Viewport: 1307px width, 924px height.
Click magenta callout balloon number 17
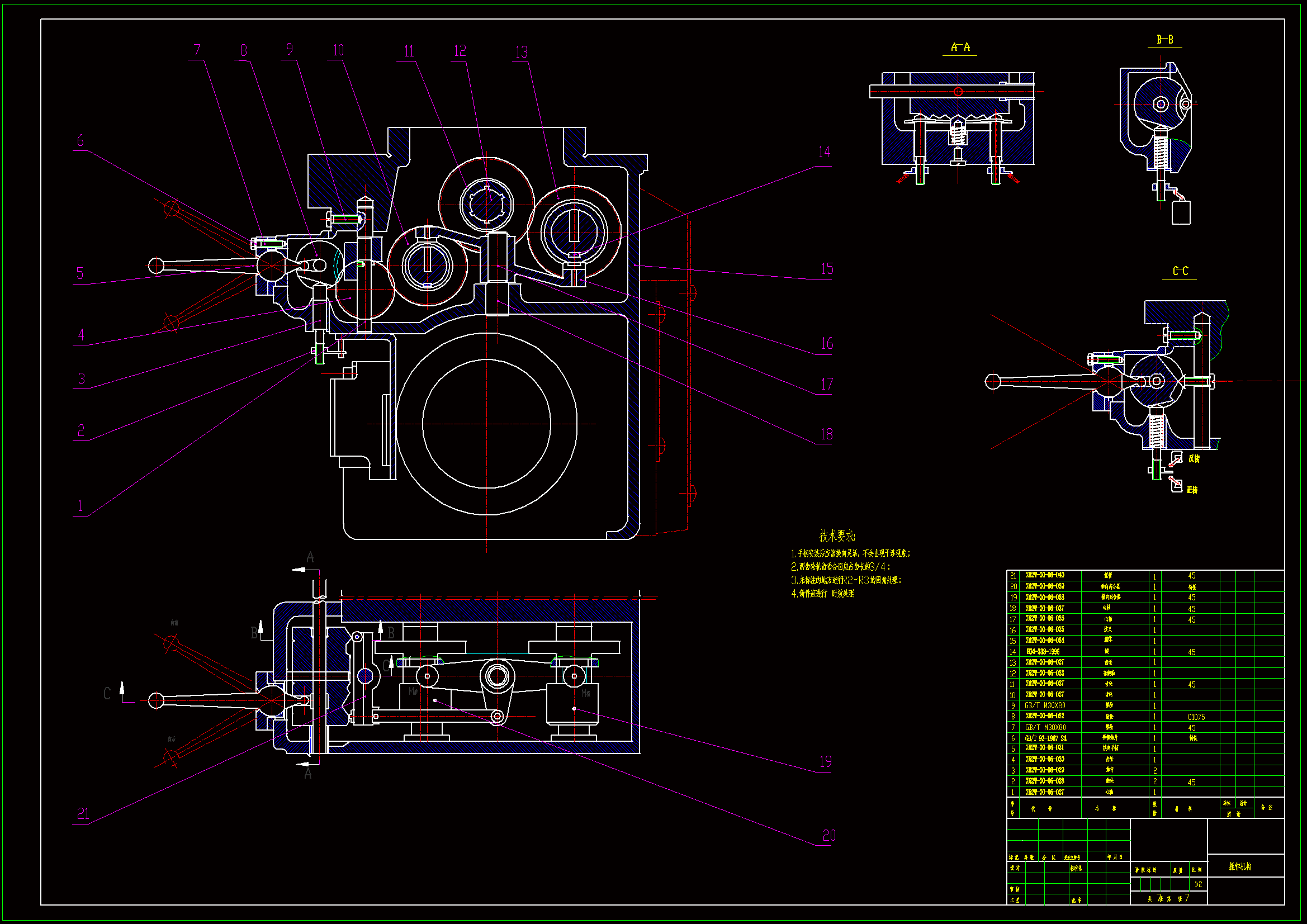pos(827,384)
